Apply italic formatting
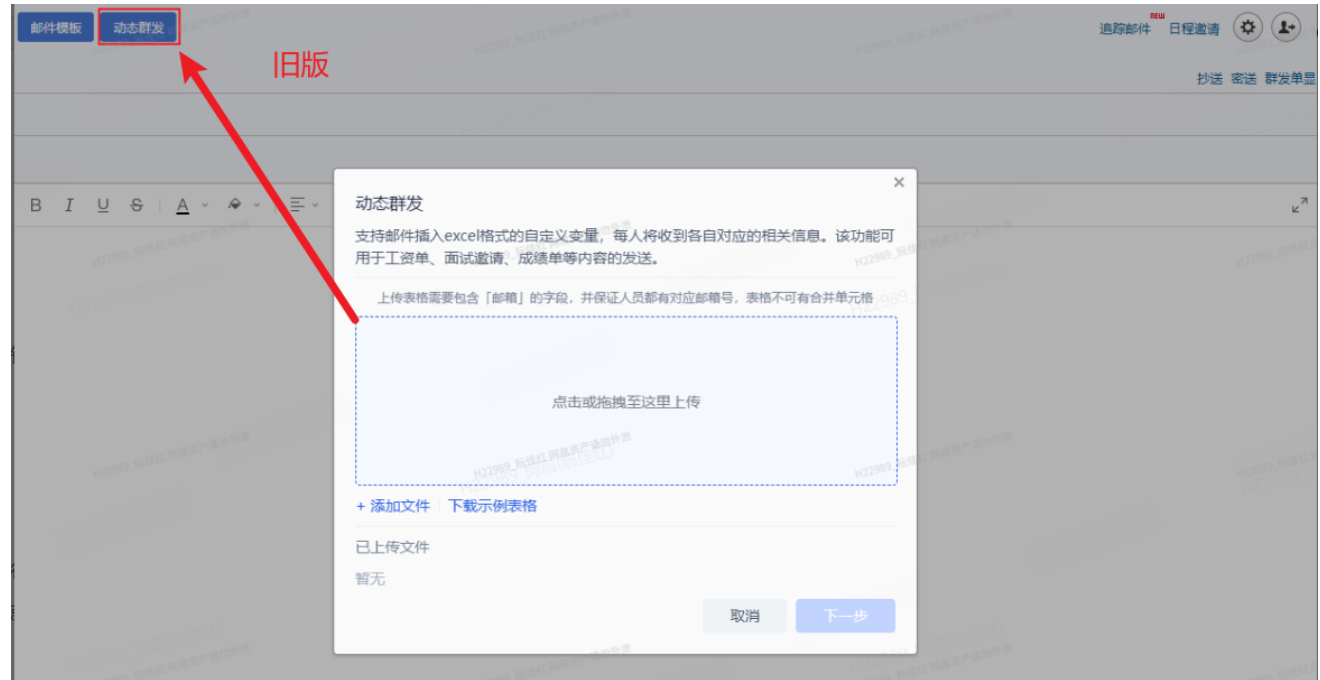This screenshot has width=1320, height=680. 69,204
